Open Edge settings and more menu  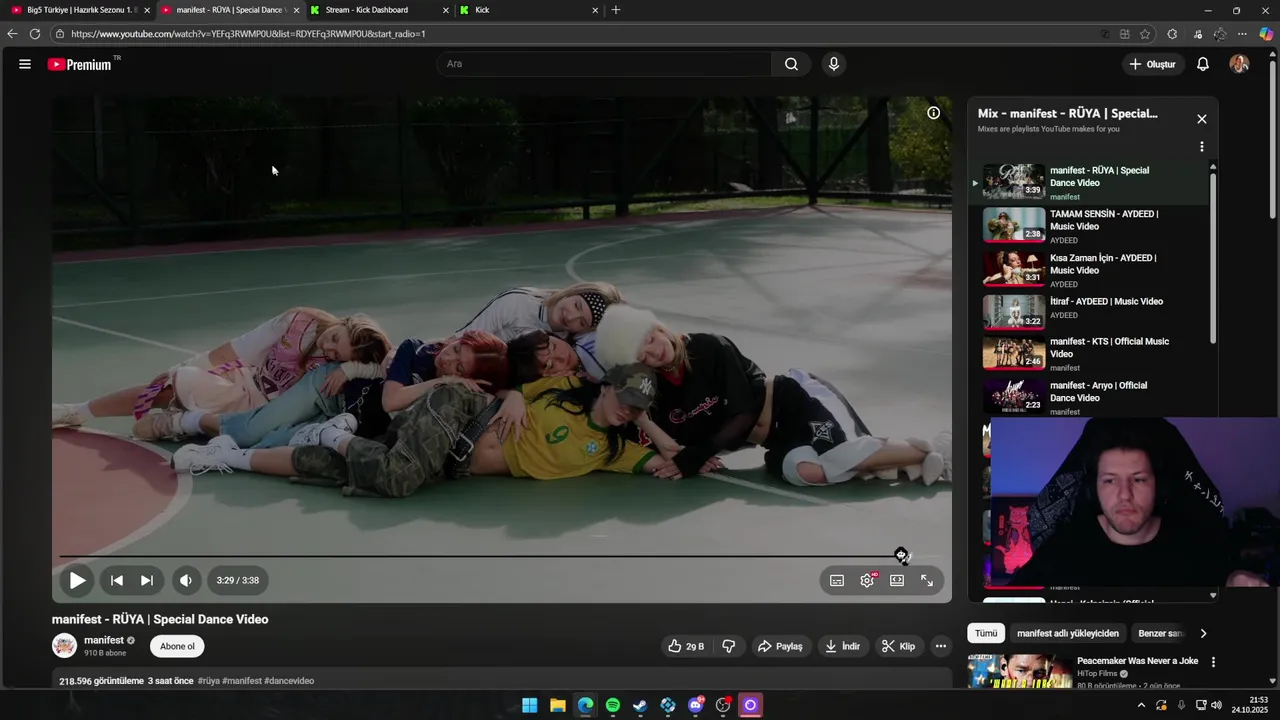pos(1242,34)
